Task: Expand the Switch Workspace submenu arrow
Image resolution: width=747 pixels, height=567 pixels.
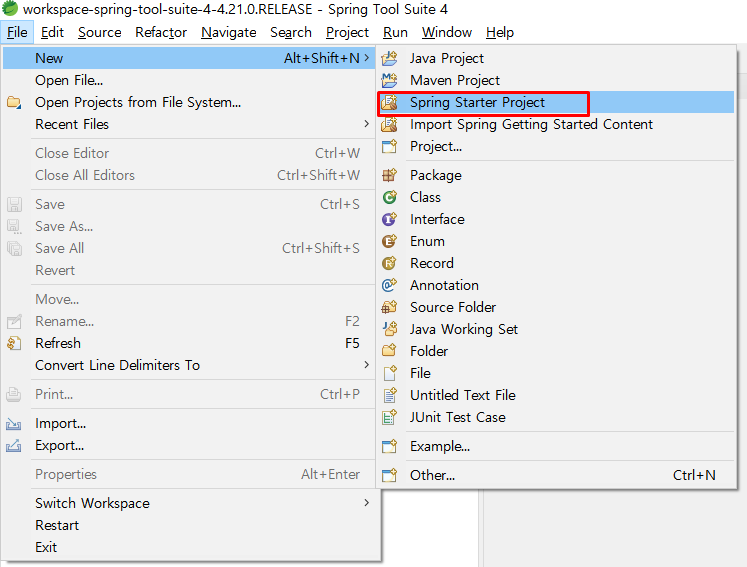Action: pyautogui.click(x=366, y=503)
